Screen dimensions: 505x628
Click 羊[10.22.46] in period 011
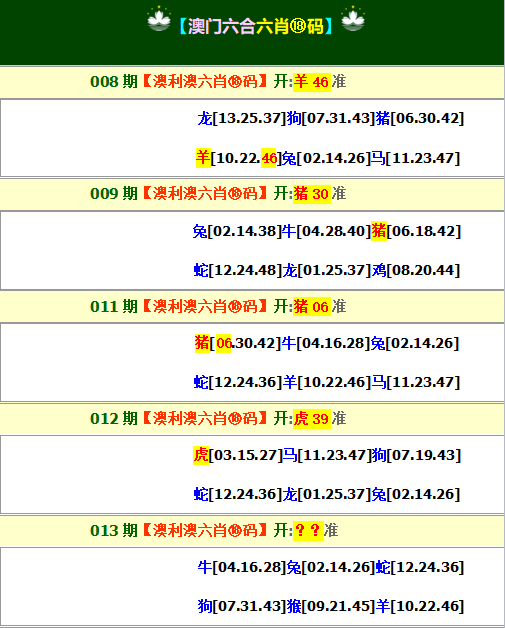click(327, 382)
